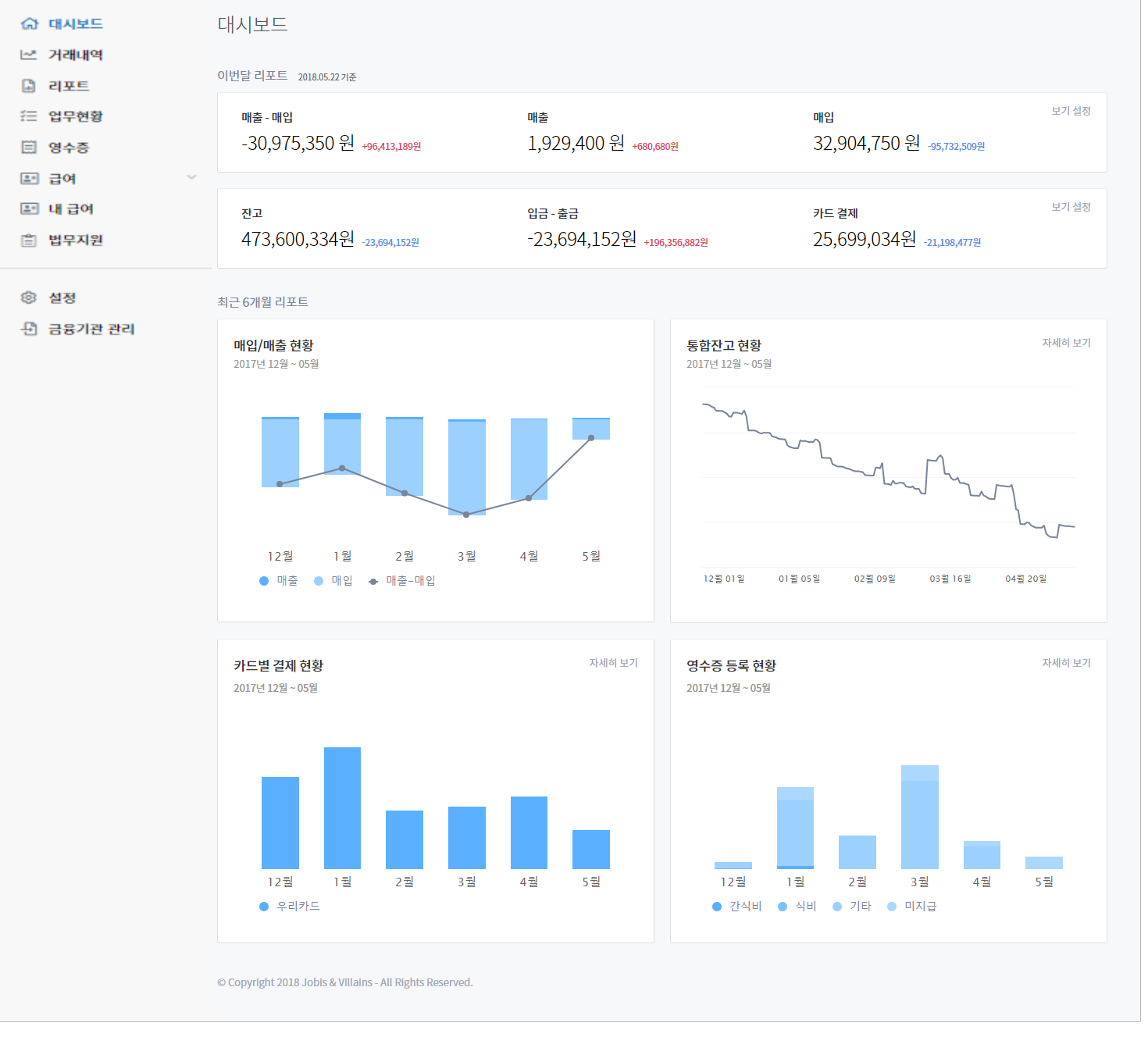The image size is (1148, 1037).
Task: Open the 거래내역 chart icon
Action: [29, 55]
